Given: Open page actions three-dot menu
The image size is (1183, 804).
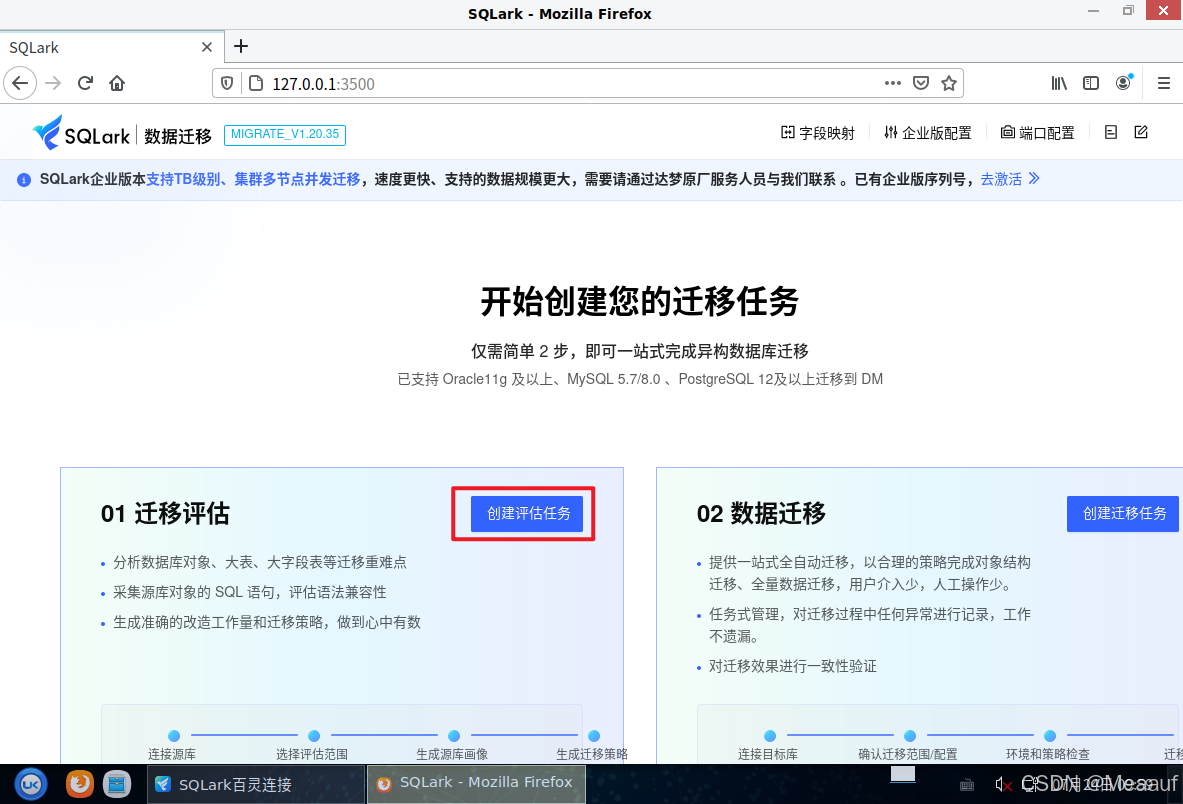Looking at the screenshot, I should [893, 83].
